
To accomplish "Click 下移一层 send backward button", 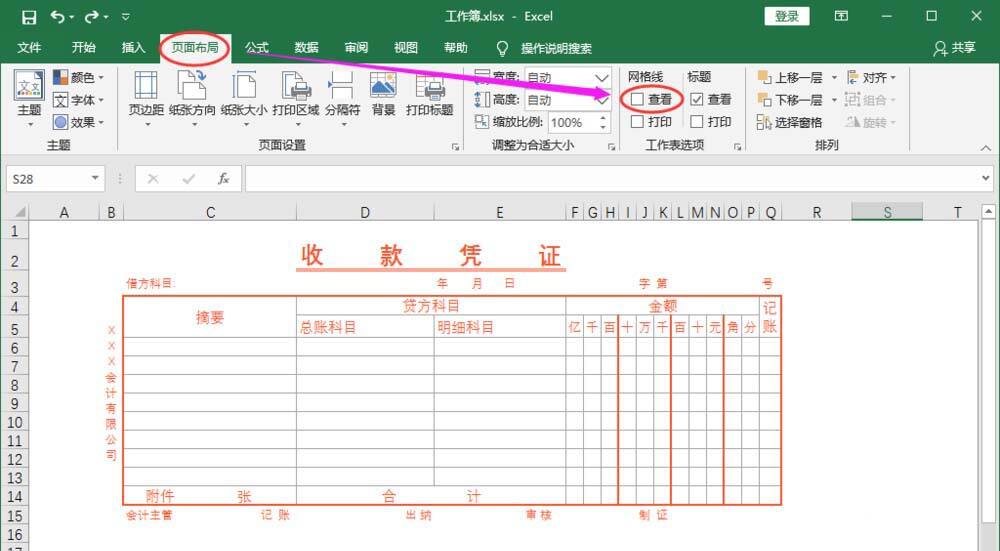I will pyautogui.click(x=790, y=100).
